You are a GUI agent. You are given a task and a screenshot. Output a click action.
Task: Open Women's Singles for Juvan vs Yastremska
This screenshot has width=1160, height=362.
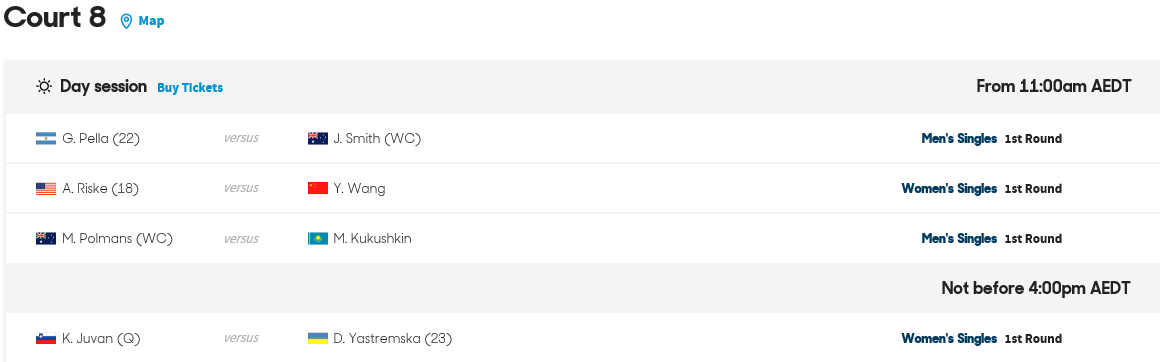[x=949, y=338]
